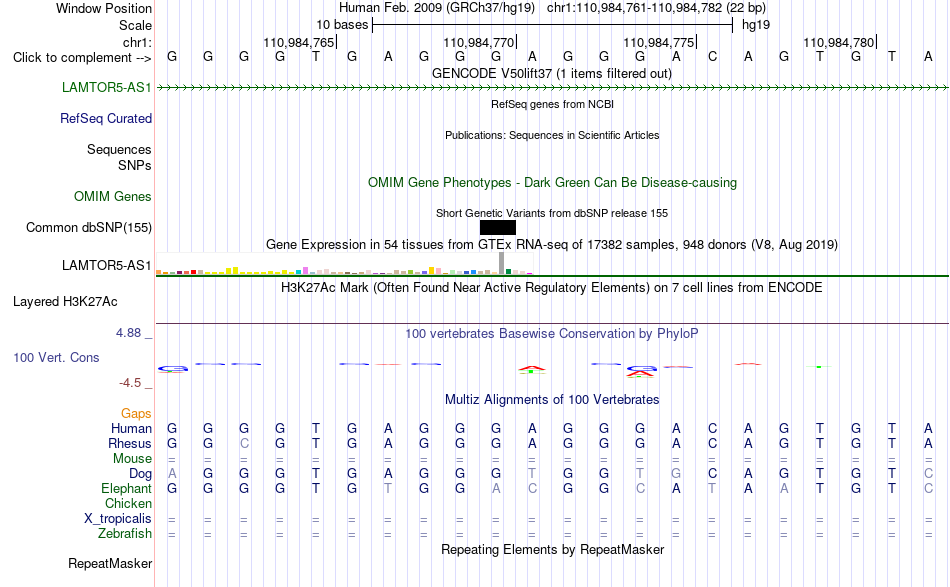Click the '10 bases' scale text
The image size is (950, 587).
342,25
